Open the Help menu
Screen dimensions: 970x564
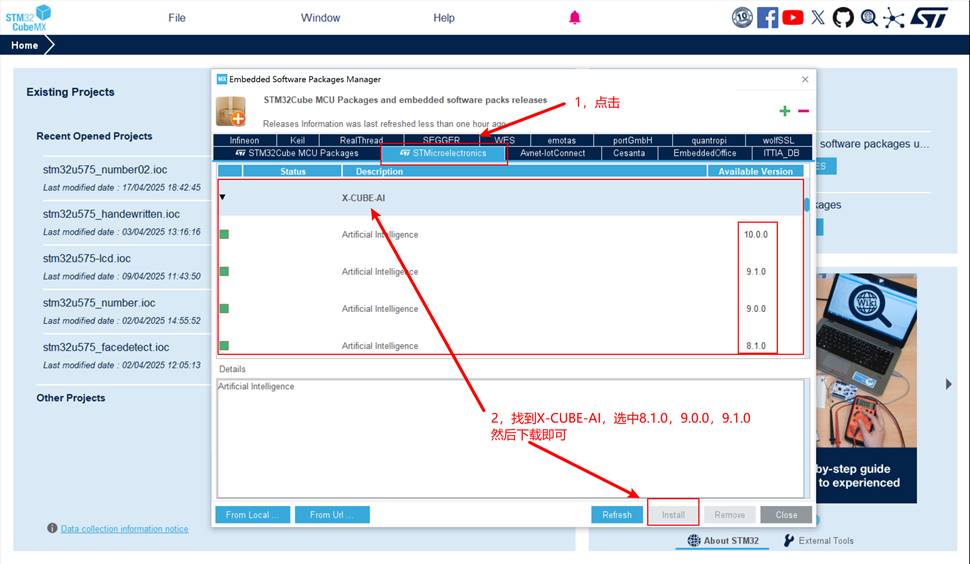coord(444,18)
